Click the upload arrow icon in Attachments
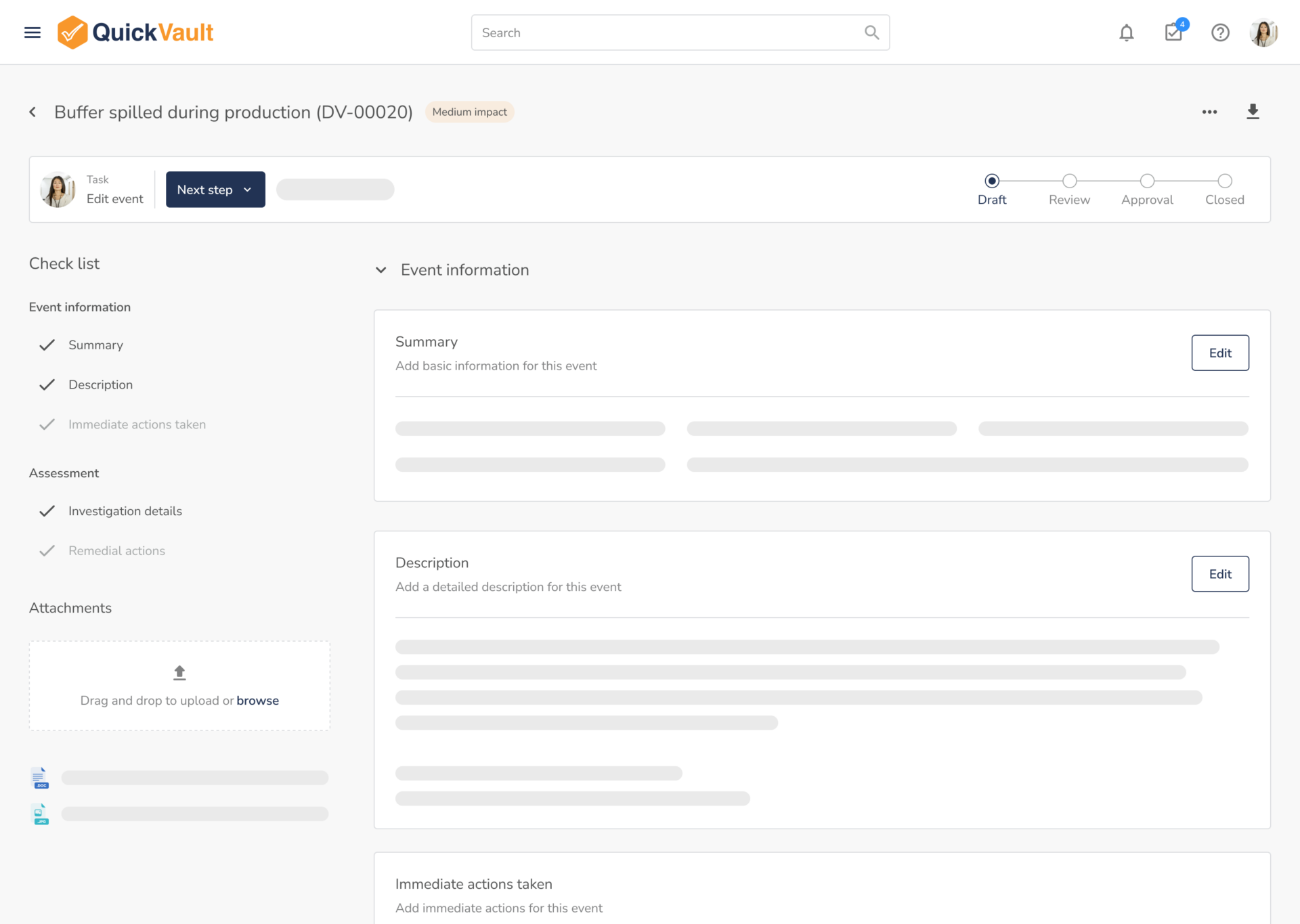Screen dimensions: 1300x924 [x=179, y=672]
